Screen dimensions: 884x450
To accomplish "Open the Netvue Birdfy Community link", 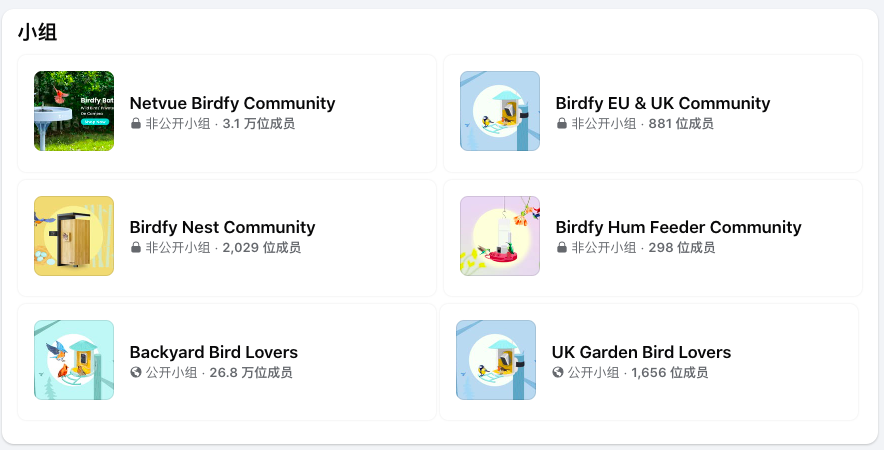I will (x=232, y=103).
